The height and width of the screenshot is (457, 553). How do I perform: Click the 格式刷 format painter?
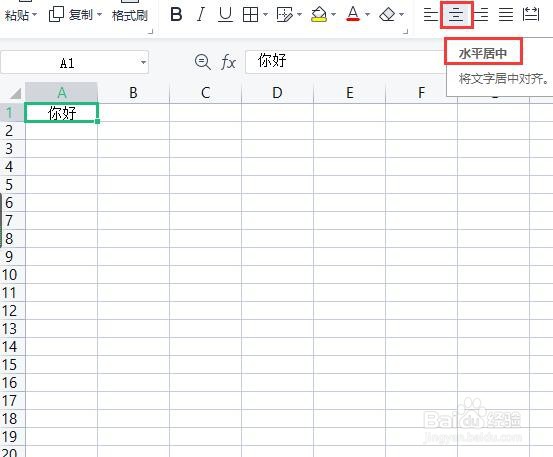(x=129, y=15)
